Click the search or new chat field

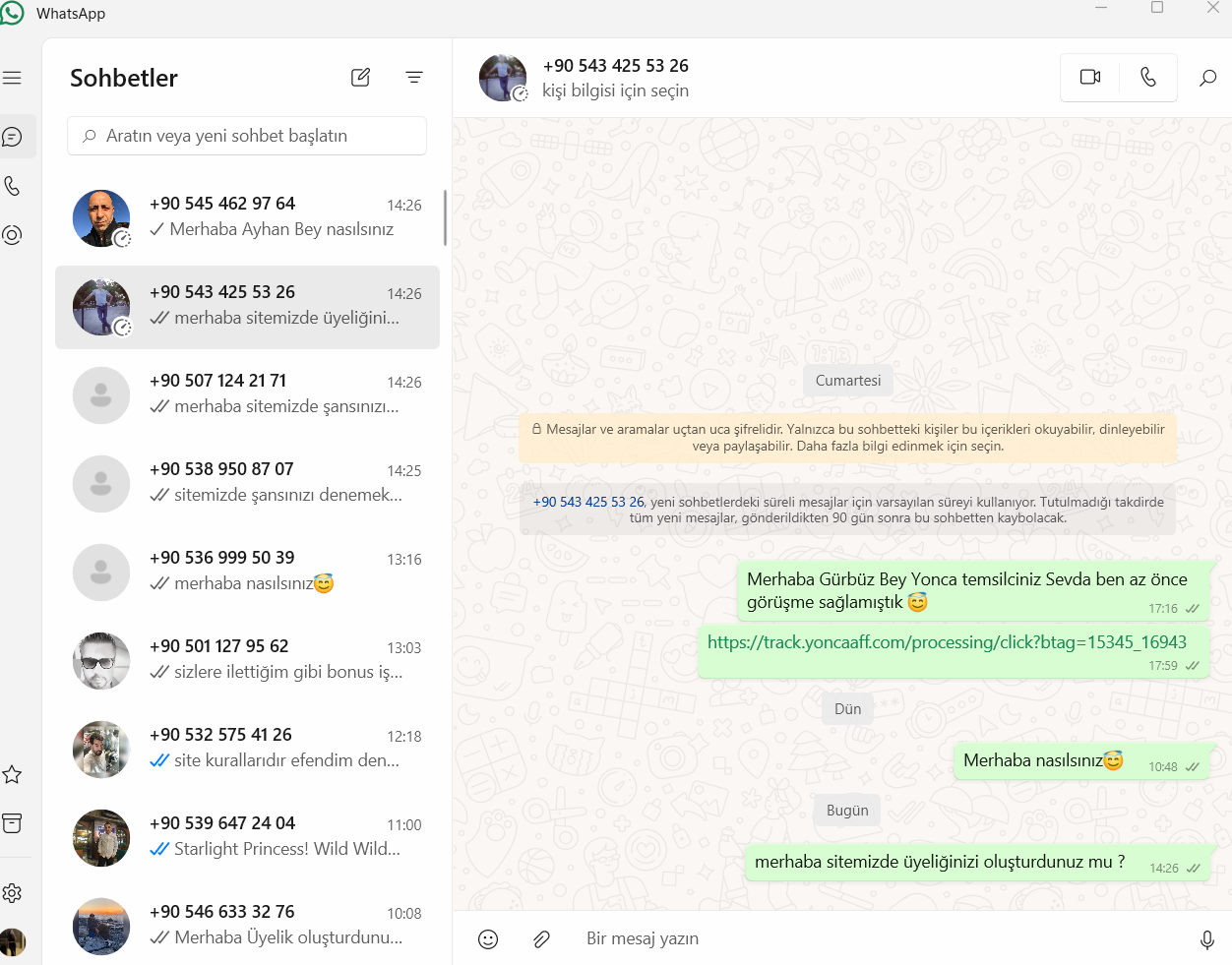tap(247, 136)
